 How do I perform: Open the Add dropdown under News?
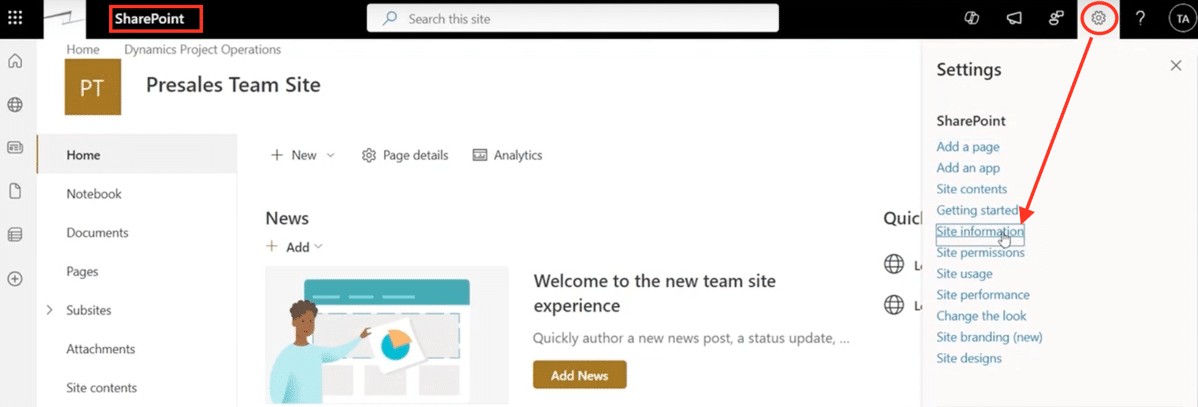point(294,247)
